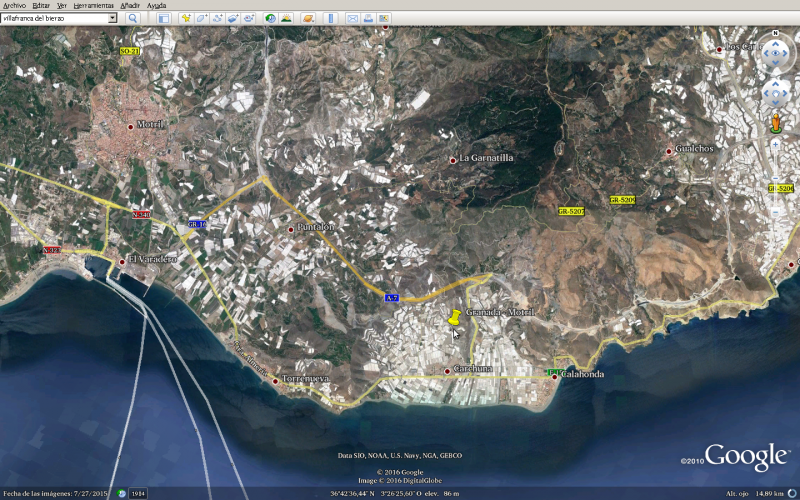
Task: Click the 1984 historical imagery button
Action: click(x=138, y=493)
